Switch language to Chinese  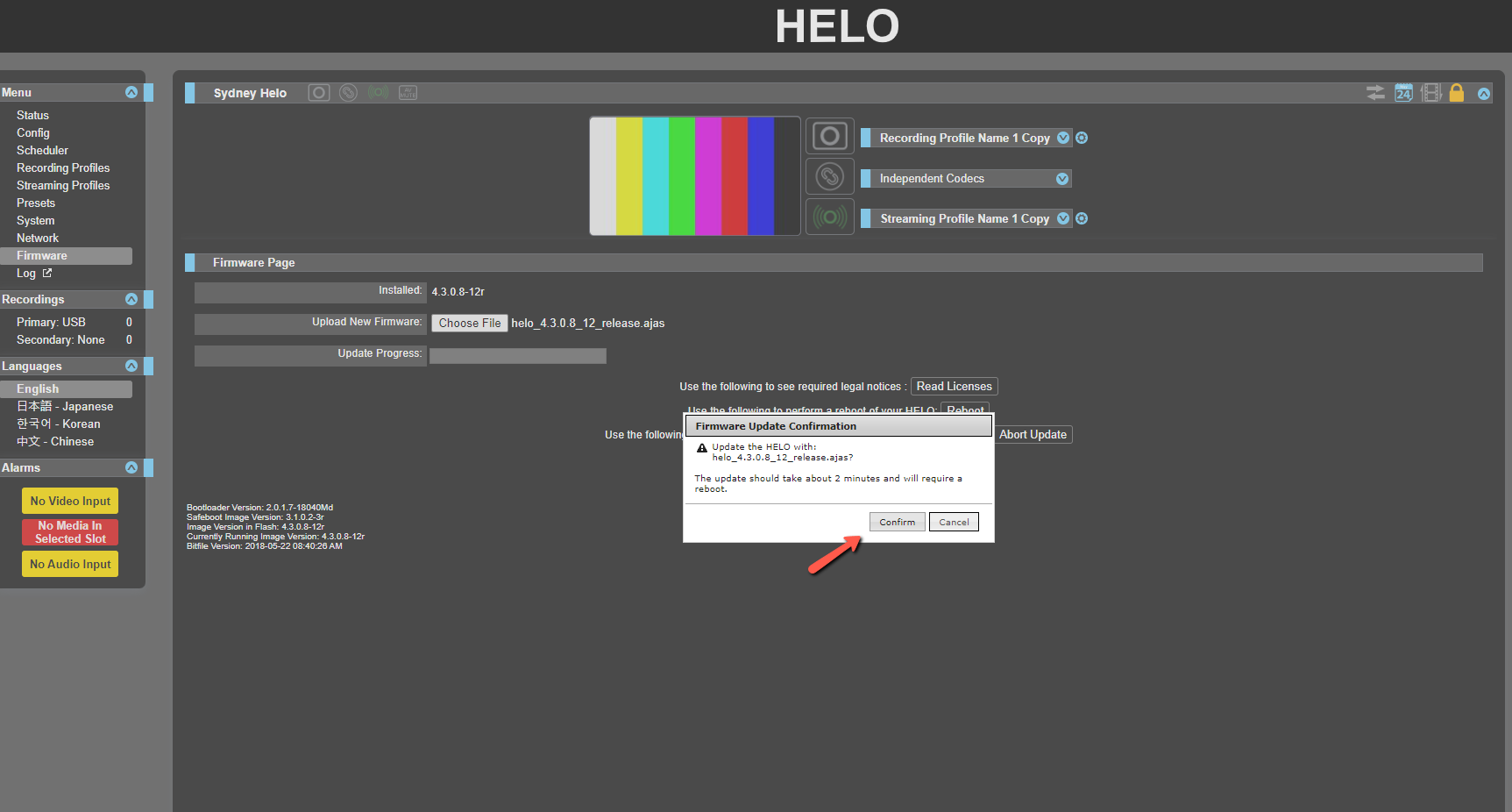tap(55, 441)
